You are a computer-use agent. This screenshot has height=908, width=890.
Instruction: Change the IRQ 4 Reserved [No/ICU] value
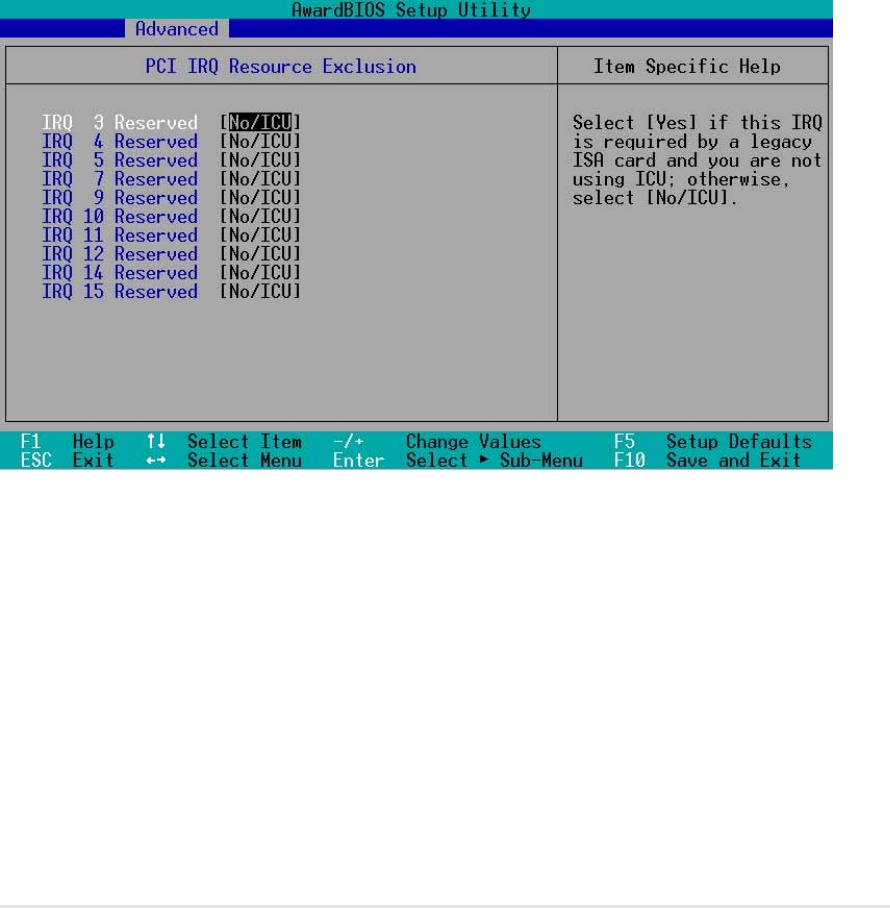[x=260, y=141]
